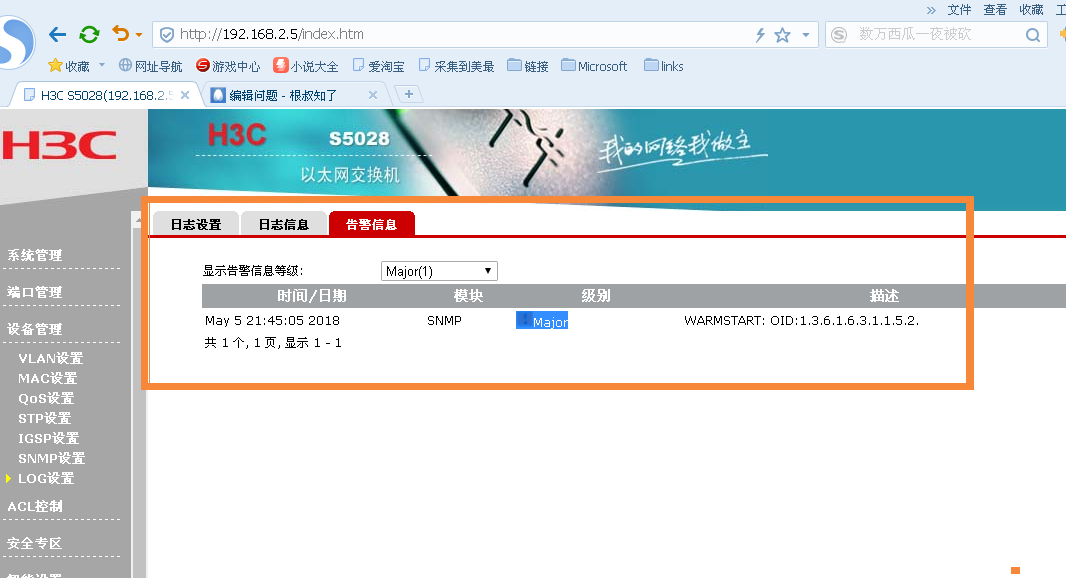Click the 描述 column header
Viewport: 1066px width, 578px height.
884,296
